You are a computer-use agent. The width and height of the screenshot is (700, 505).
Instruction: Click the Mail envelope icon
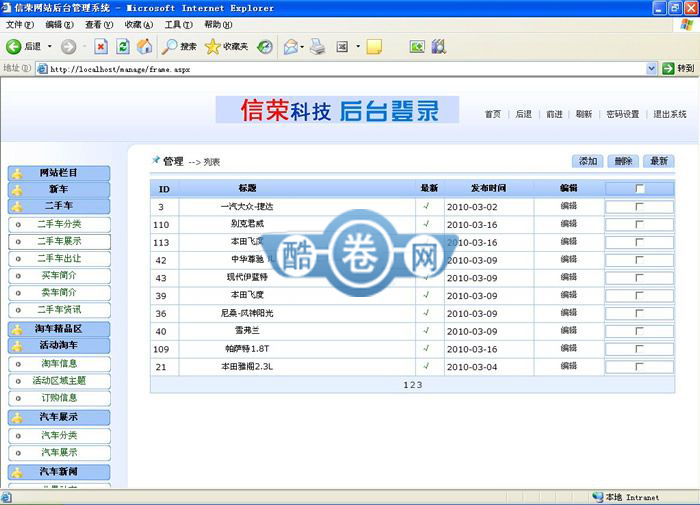pyautogui.click(x=291, y=46)
